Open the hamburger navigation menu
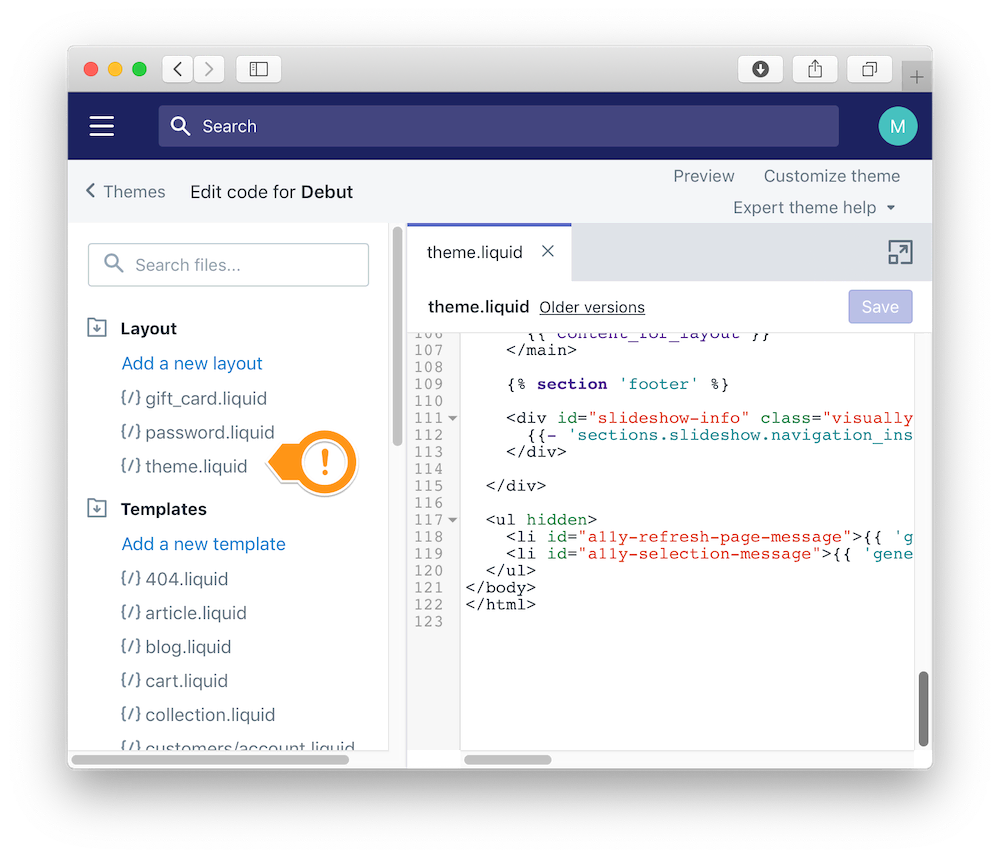 tap(101, 126)
